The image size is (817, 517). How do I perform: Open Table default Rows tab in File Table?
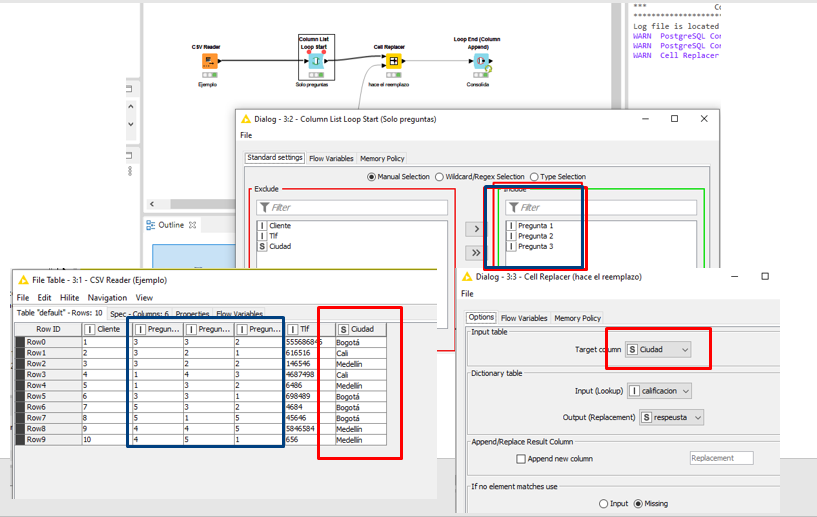[x=59, y=313]
